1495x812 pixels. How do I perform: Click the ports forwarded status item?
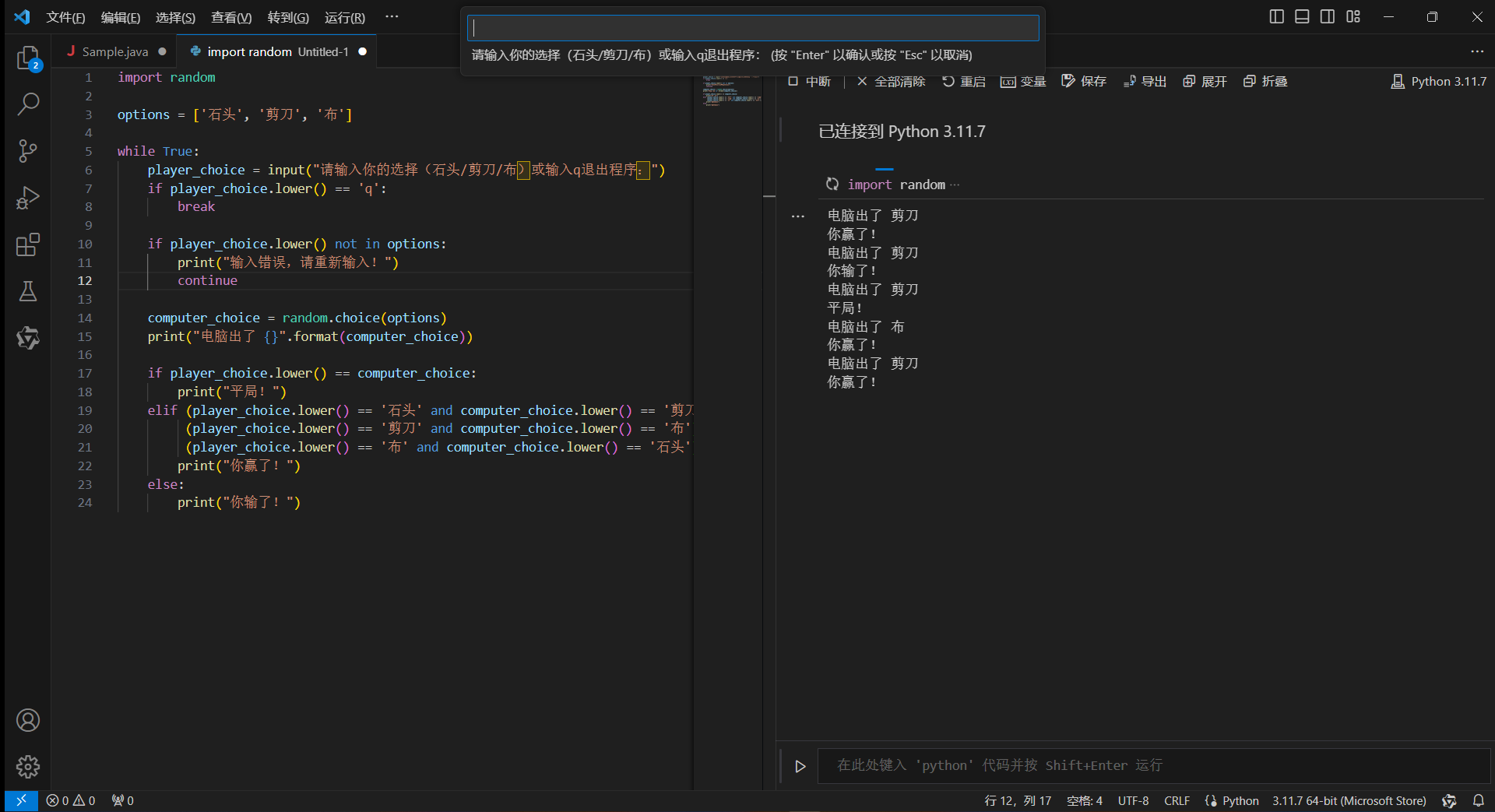[122, 800]
